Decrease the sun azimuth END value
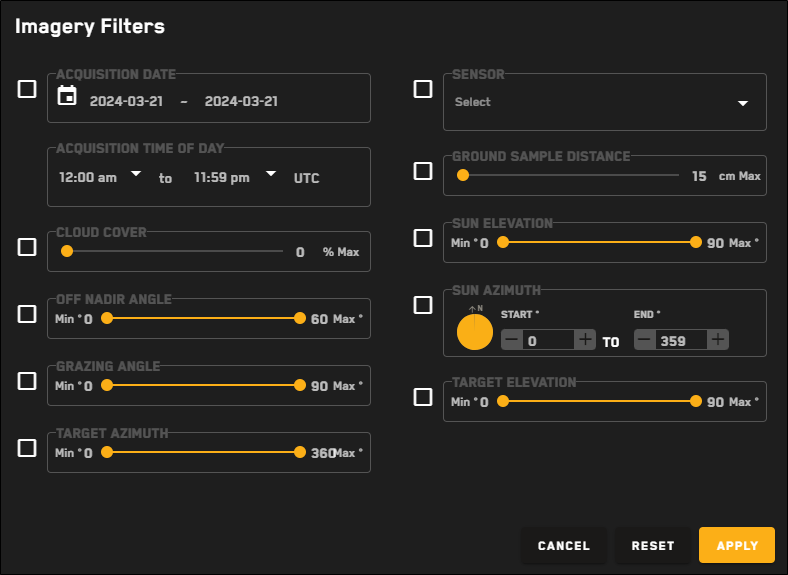Screen dimensions: 788x575 pos(644,340)
